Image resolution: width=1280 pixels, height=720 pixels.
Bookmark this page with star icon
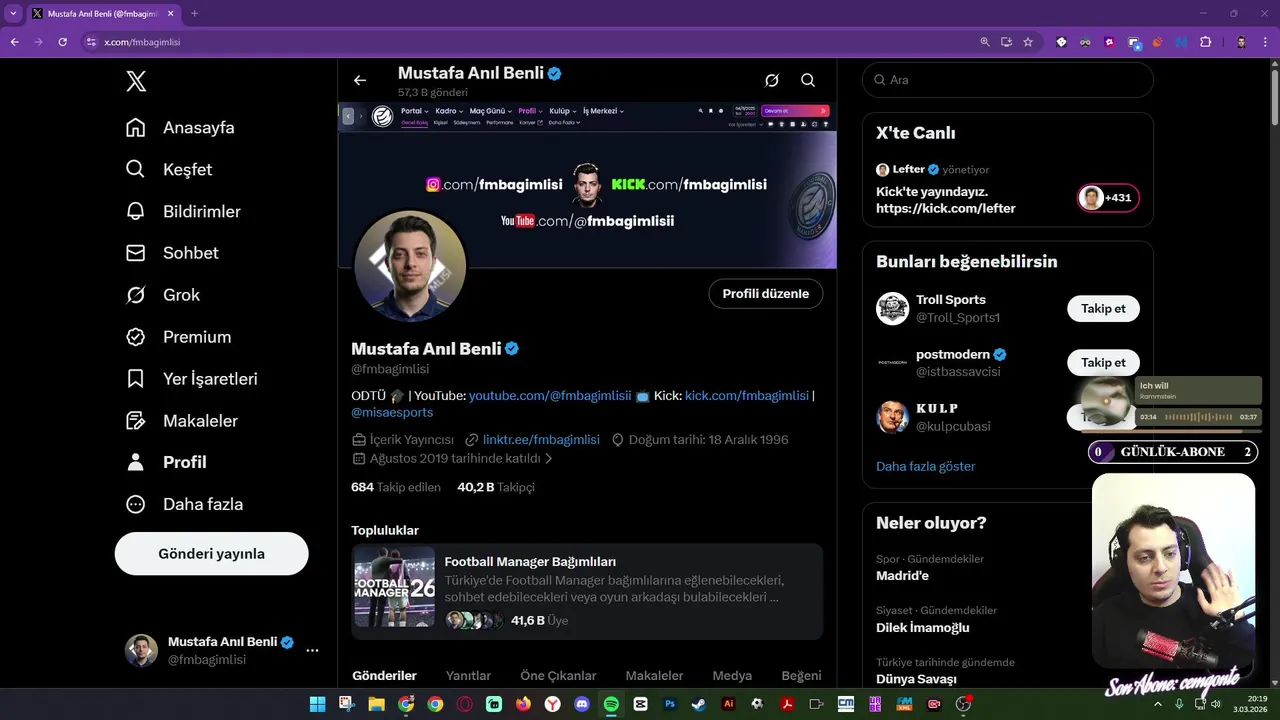coord(1028,42)
